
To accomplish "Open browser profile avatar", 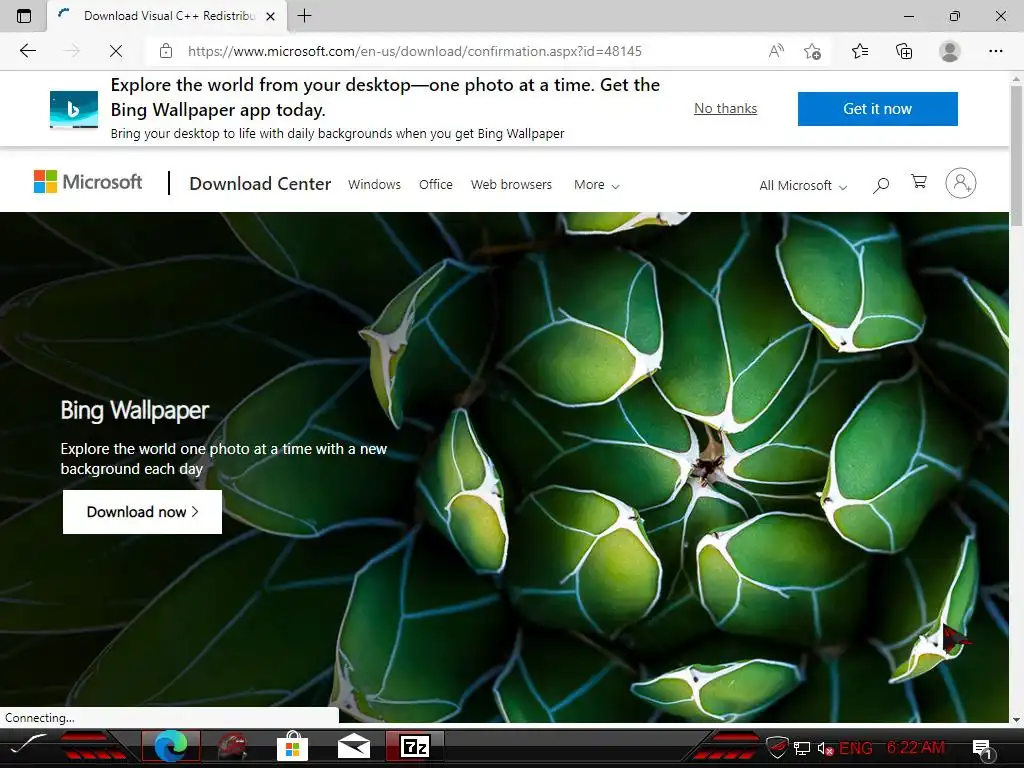I will tap(950, 51).
